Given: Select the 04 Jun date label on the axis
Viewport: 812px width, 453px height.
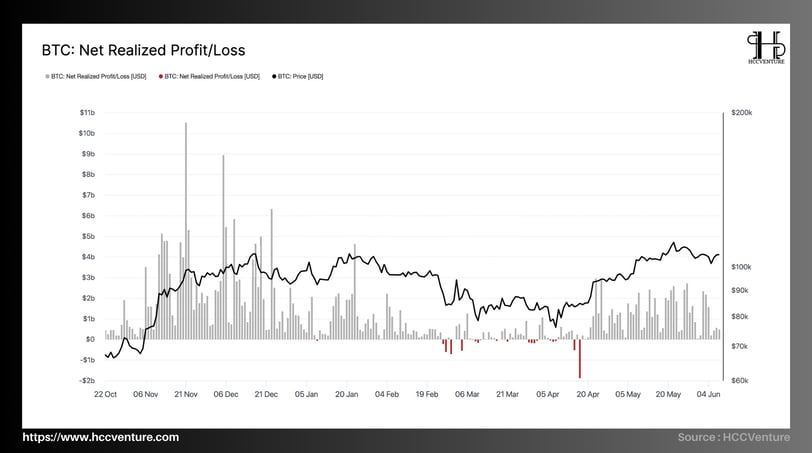Looking at the screenshot, I should pyautogui.click(x=708, y=394).
